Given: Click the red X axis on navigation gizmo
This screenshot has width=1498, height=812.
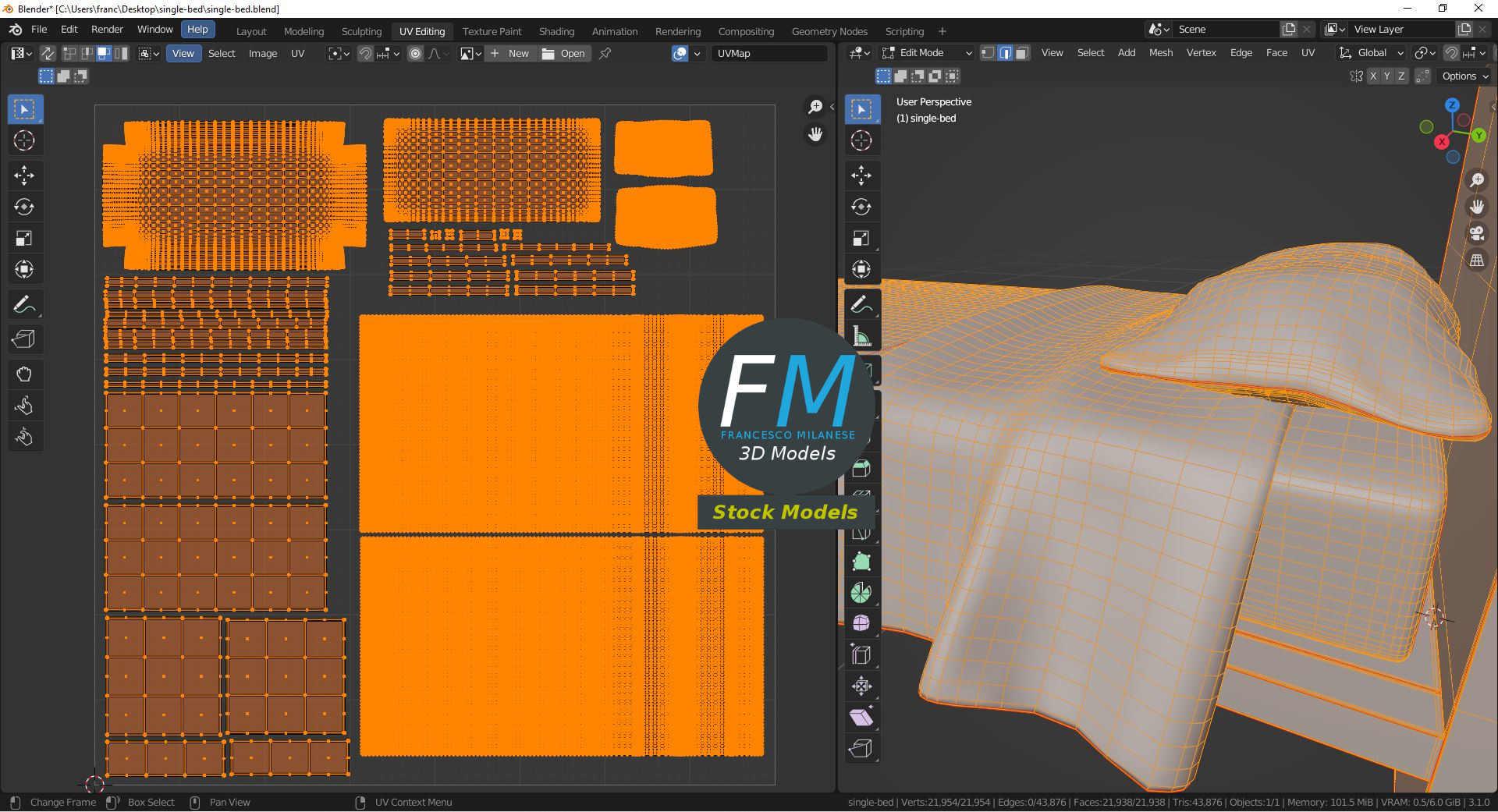Looking at the screenshot, I should pos(1442,142).
